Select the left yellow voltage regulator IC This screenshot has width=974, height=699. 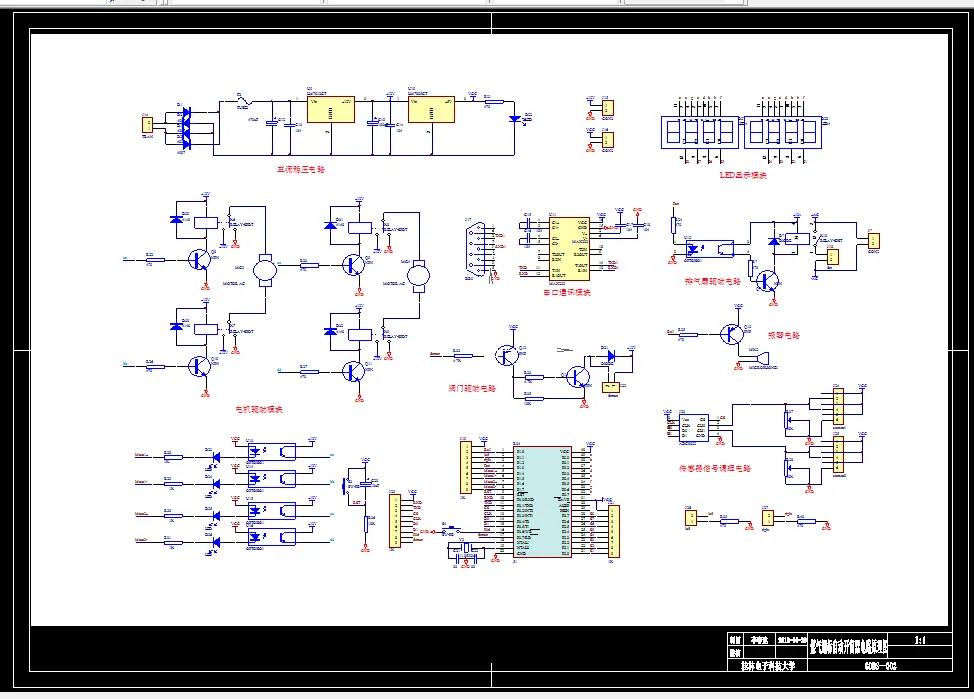pyautogui.click(x=331, y=110)
